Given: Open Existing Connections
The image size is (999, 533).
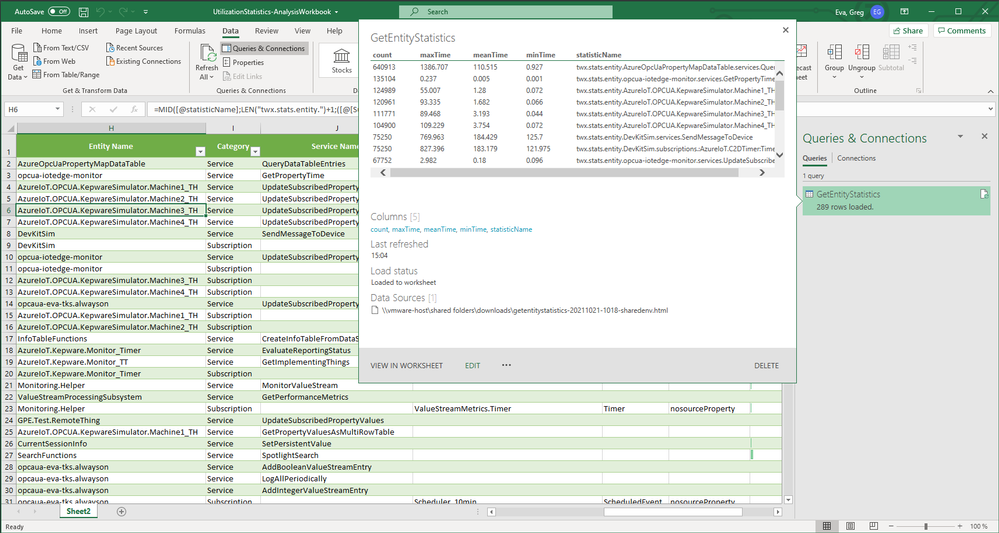Looking at the screenshot, I should 143,61.
